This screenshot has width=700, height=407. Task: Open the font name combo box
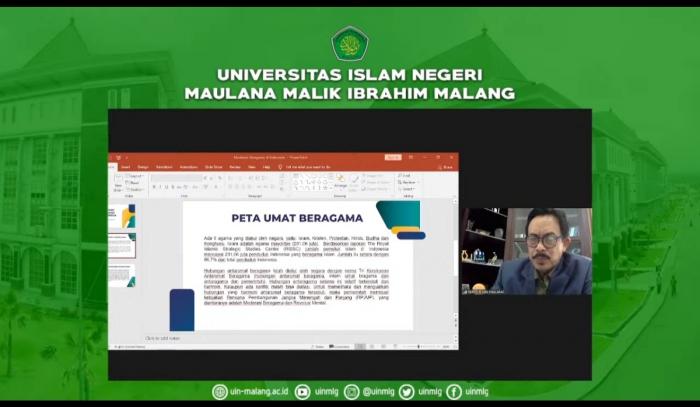click(x=177, y=178)
